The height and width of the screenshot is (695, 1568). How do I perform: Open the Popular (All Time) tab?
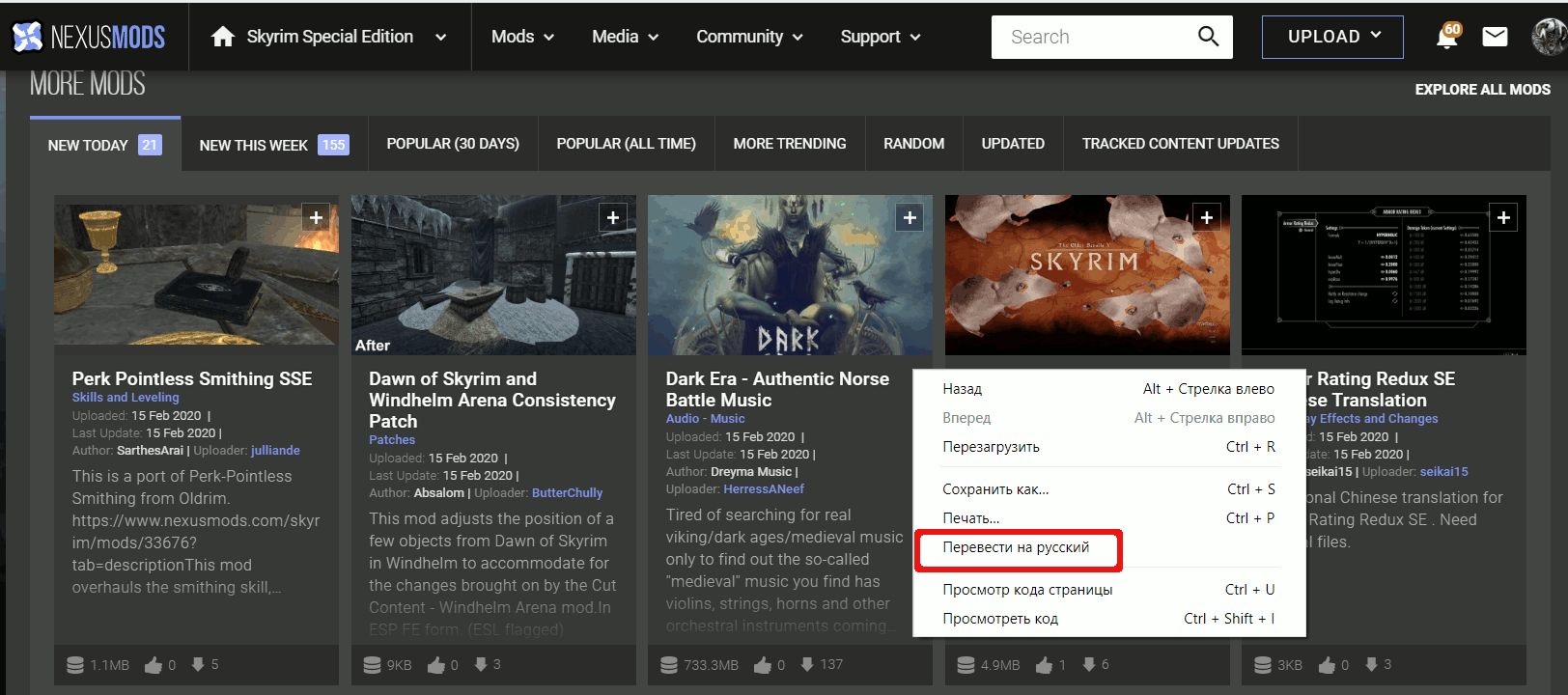pyautogui.click(x=626, y=144)
